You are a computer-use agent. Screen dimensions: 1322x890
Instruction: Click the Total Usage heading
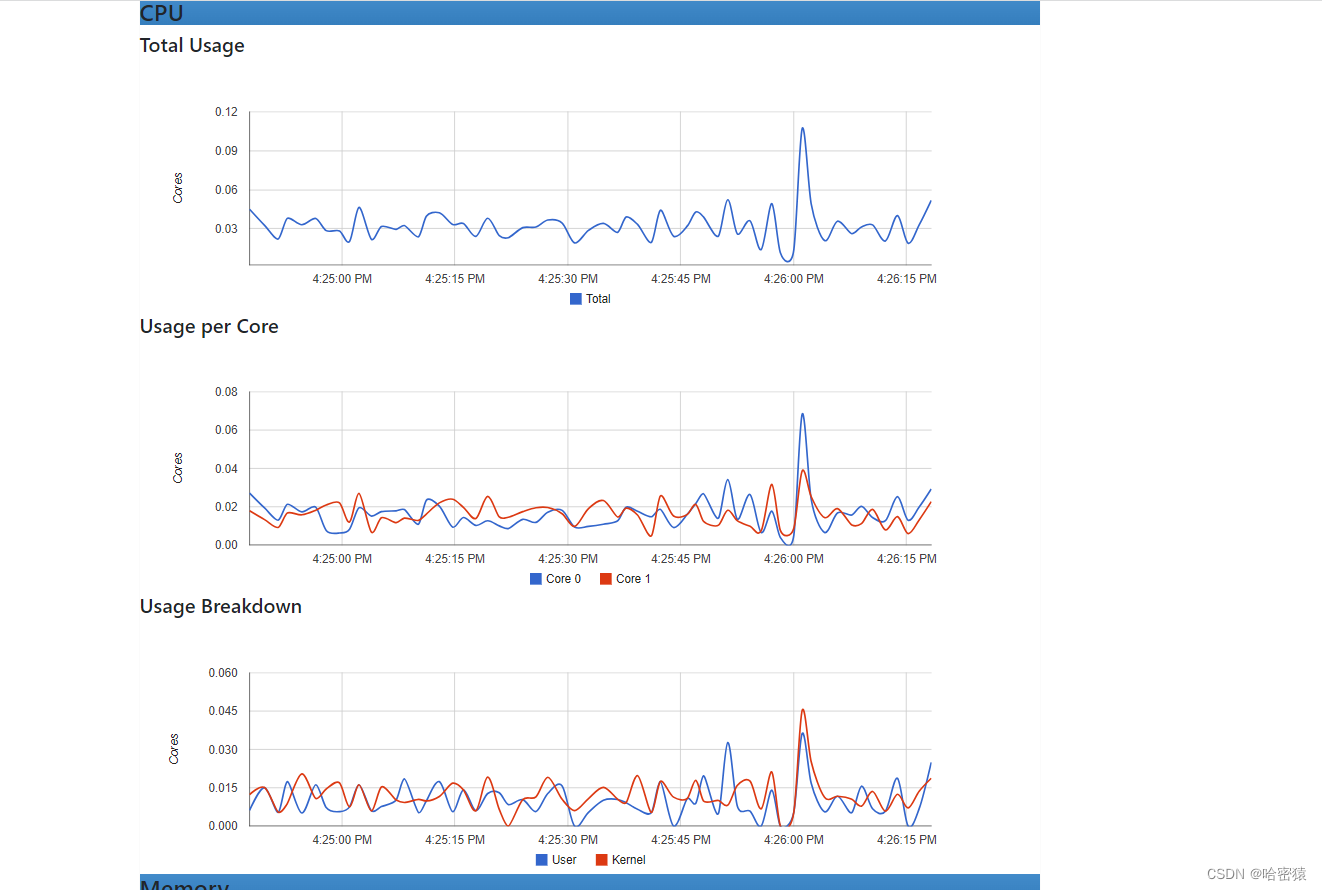click(x=192, y=46)
